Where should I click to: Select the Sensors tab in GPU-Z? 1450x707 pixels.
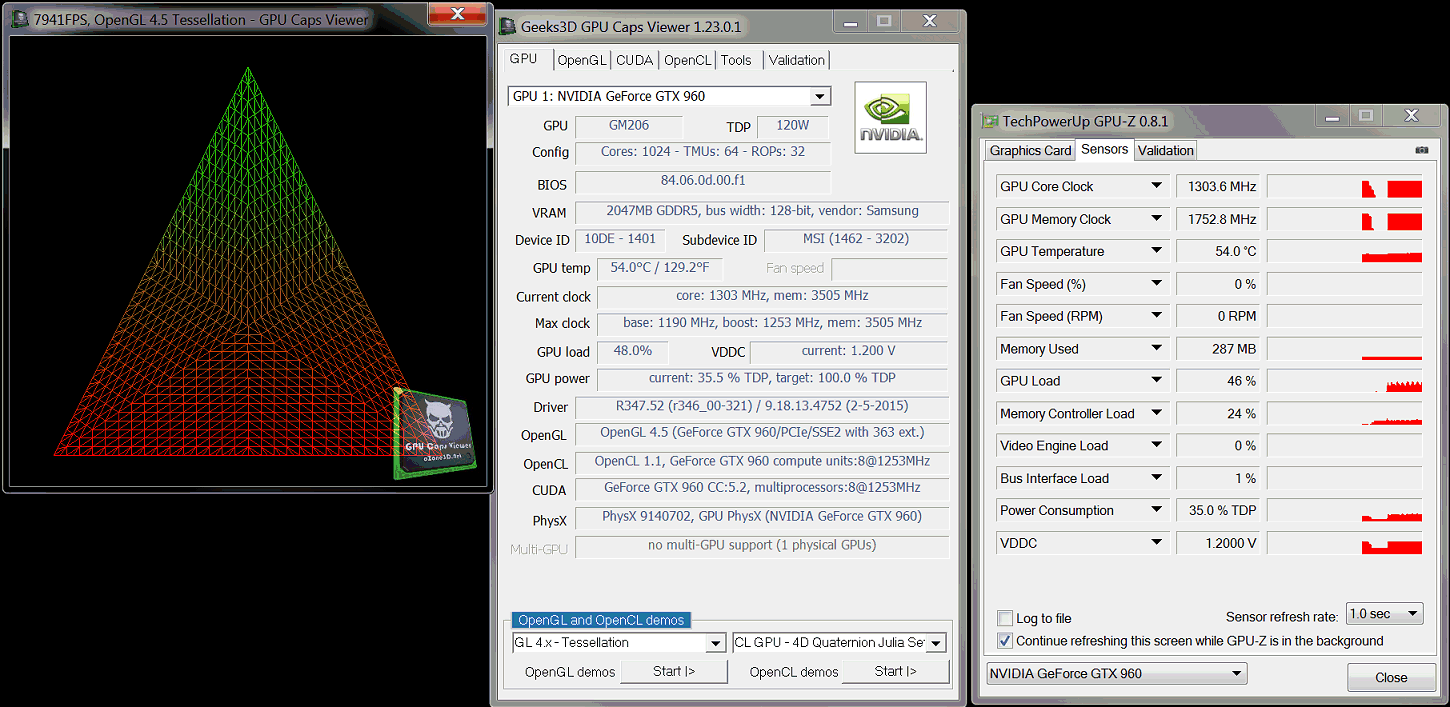tap(1105, 149)
